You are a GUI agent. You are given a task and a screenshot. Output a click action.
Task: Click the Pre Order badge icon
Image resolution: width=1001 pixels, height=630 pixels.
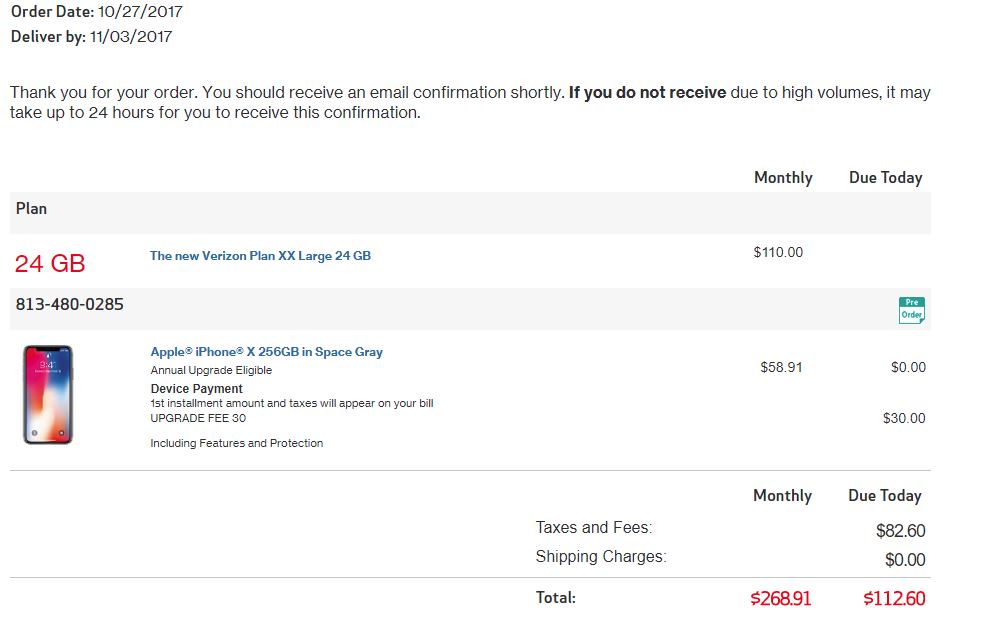click(x=912, y=310)
